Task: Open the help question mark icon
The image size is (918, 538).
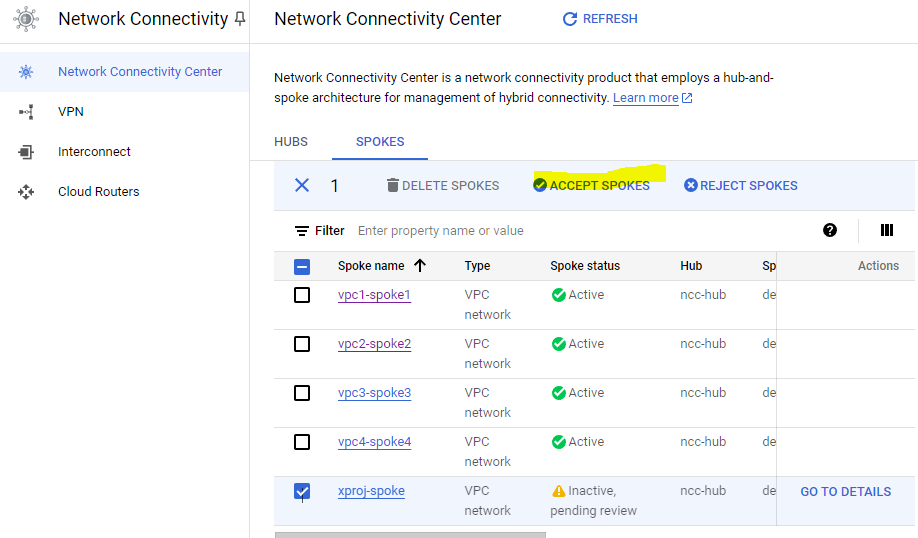Action: tap(830, 230)
